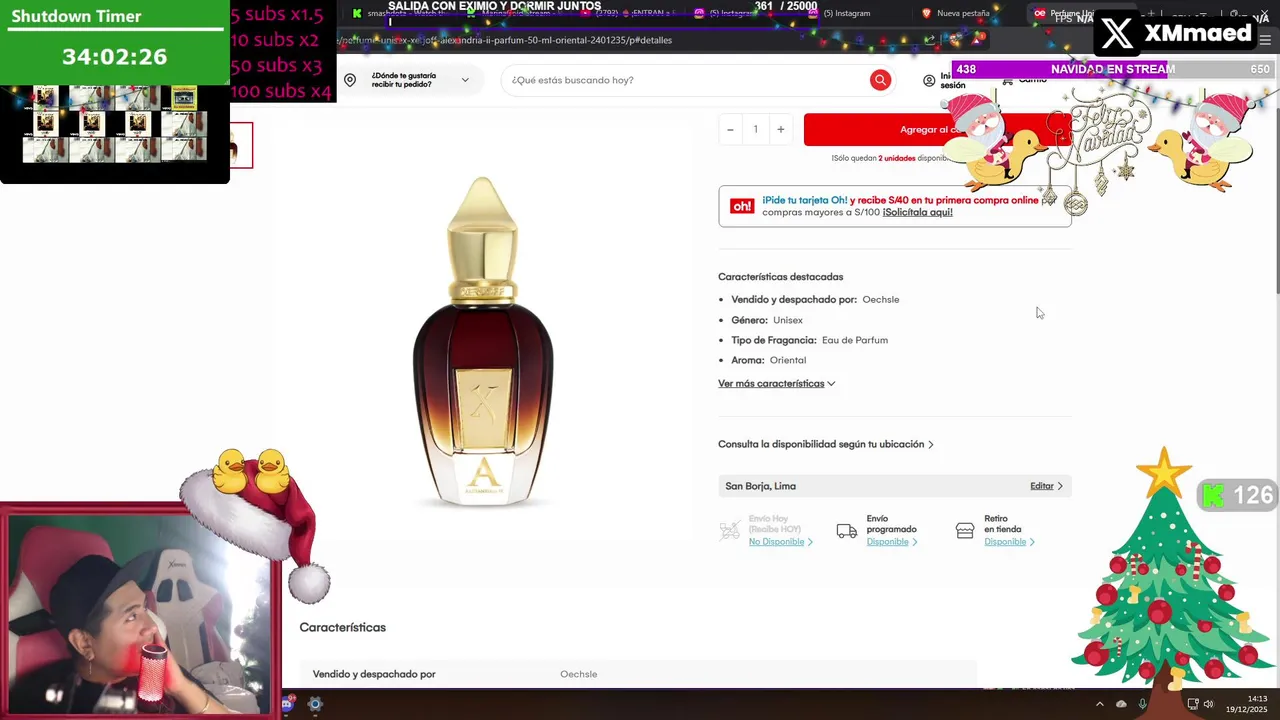This screenshot has width=1280, height=720.
Task: Click the green Kick viewer count badge
Action: (1237, 495)
